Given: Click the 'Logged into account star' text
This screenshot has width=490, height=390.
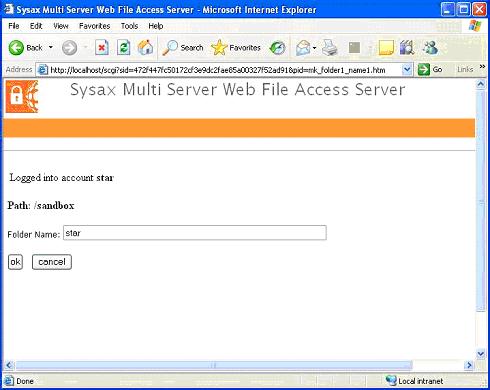Looking at the screenshot, I should click(62, 178).
